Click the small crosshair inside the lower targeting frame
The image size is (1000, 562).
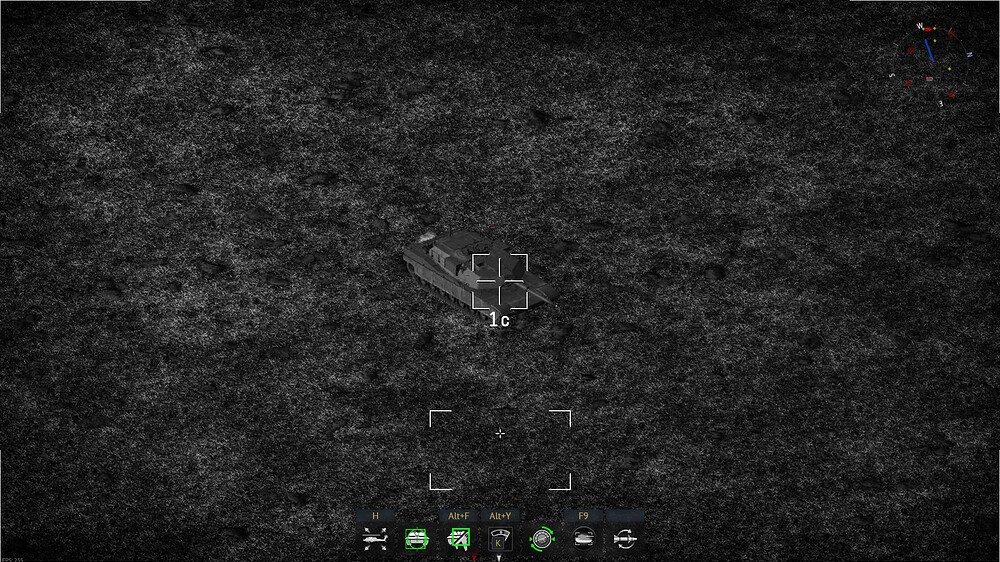click(x=500, y=434)
